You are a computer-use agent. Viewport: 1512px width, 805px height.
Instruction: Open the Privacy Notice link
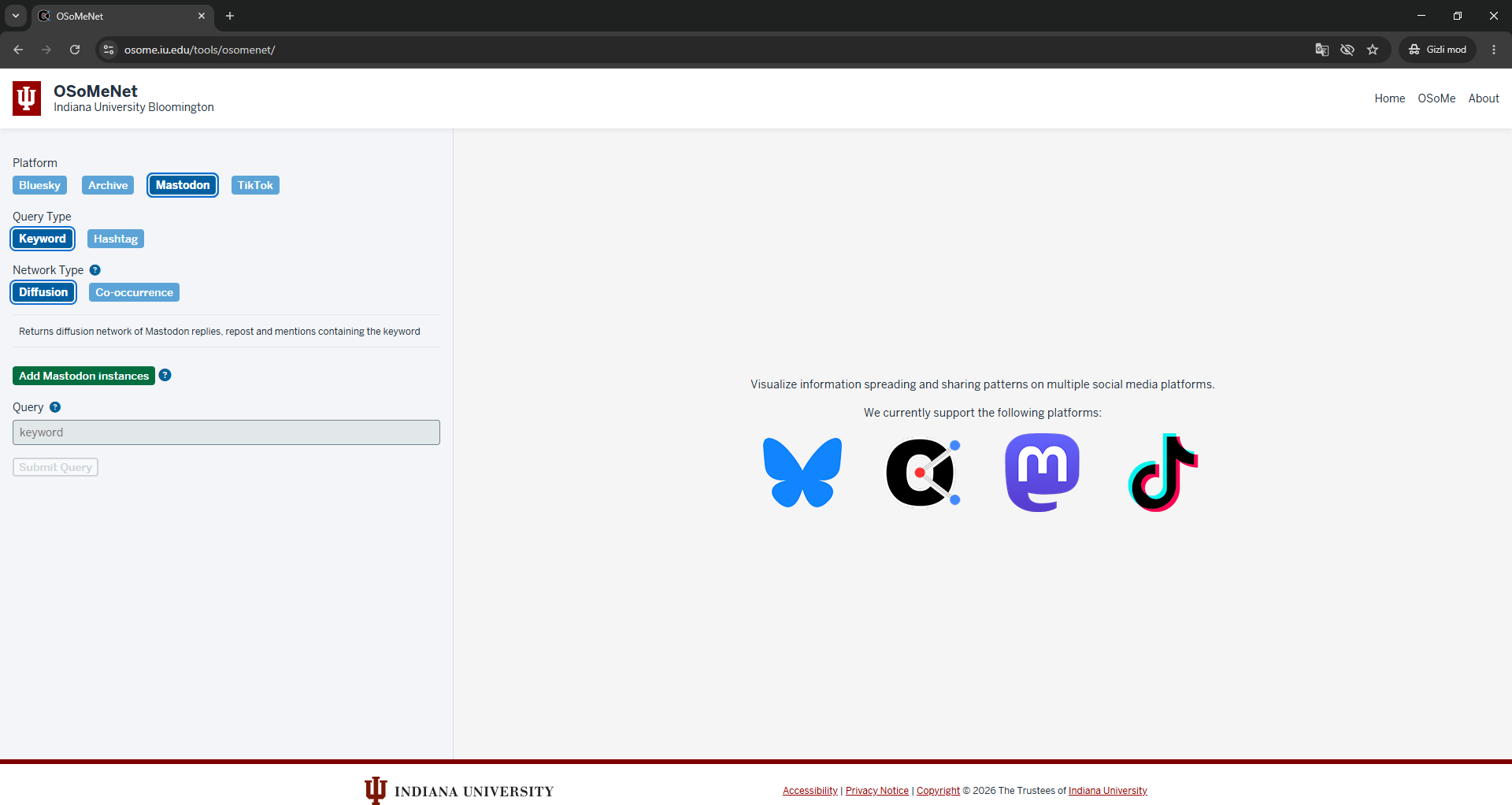pyautogui.click(x=877, y=791)
